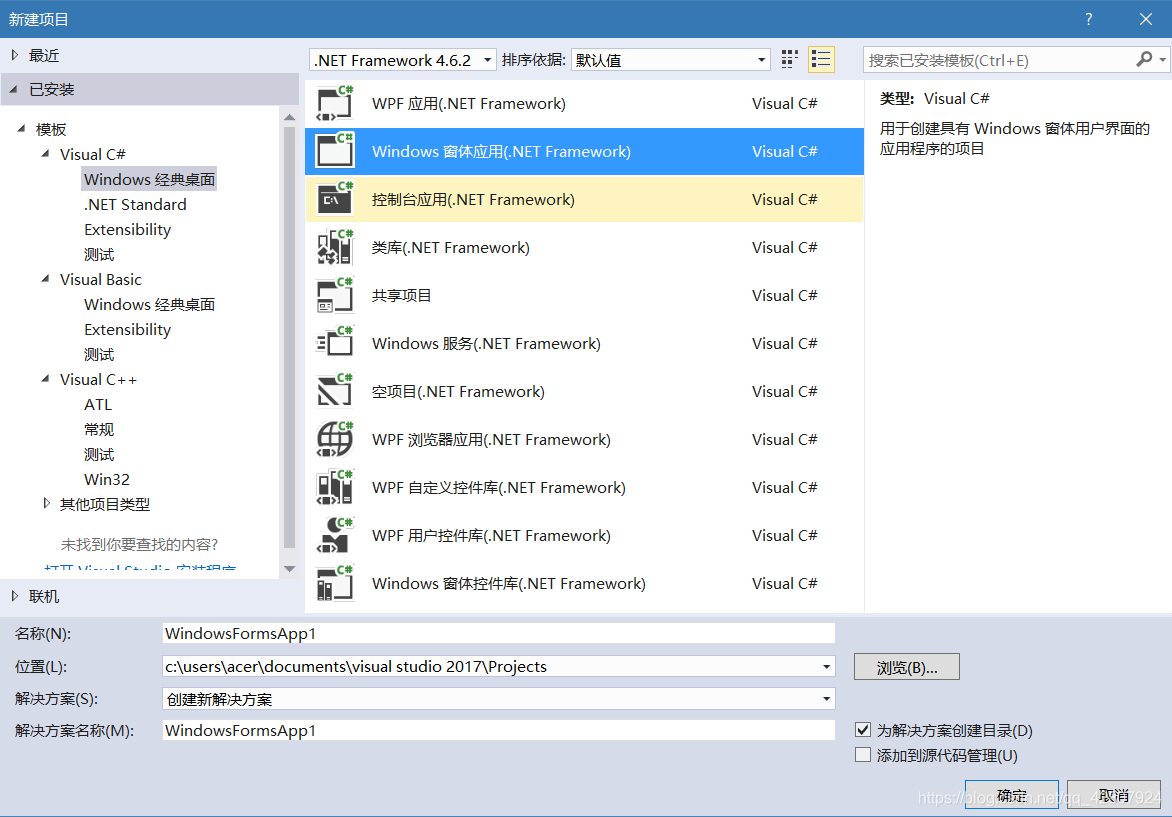Click the search magnifier icon
Image resolution: width=1172 pixels, height=817 pixels.
1144,59
